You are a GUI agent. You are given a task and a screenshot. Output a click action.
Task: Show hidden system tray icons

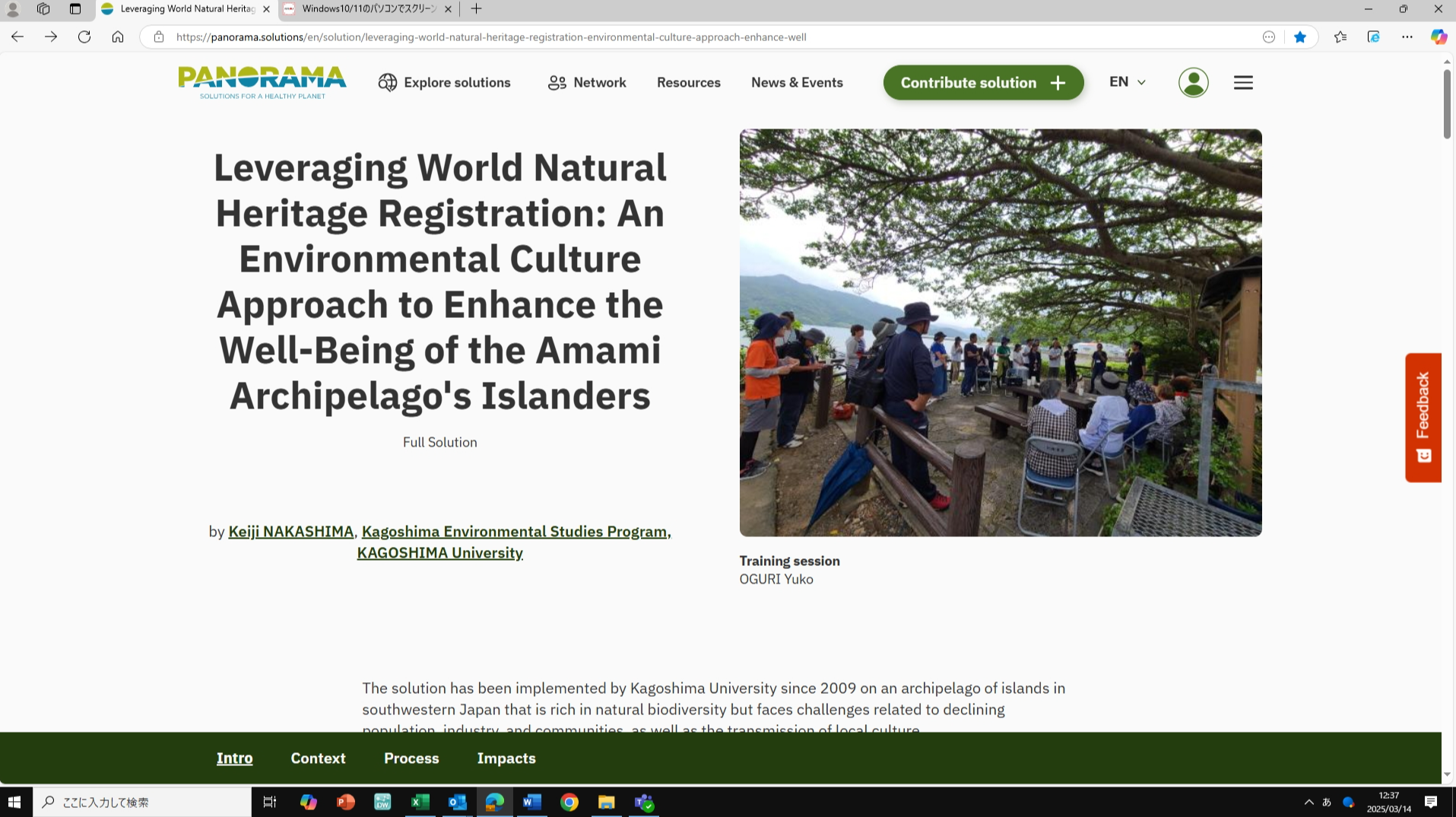(x=1308, y=802)
